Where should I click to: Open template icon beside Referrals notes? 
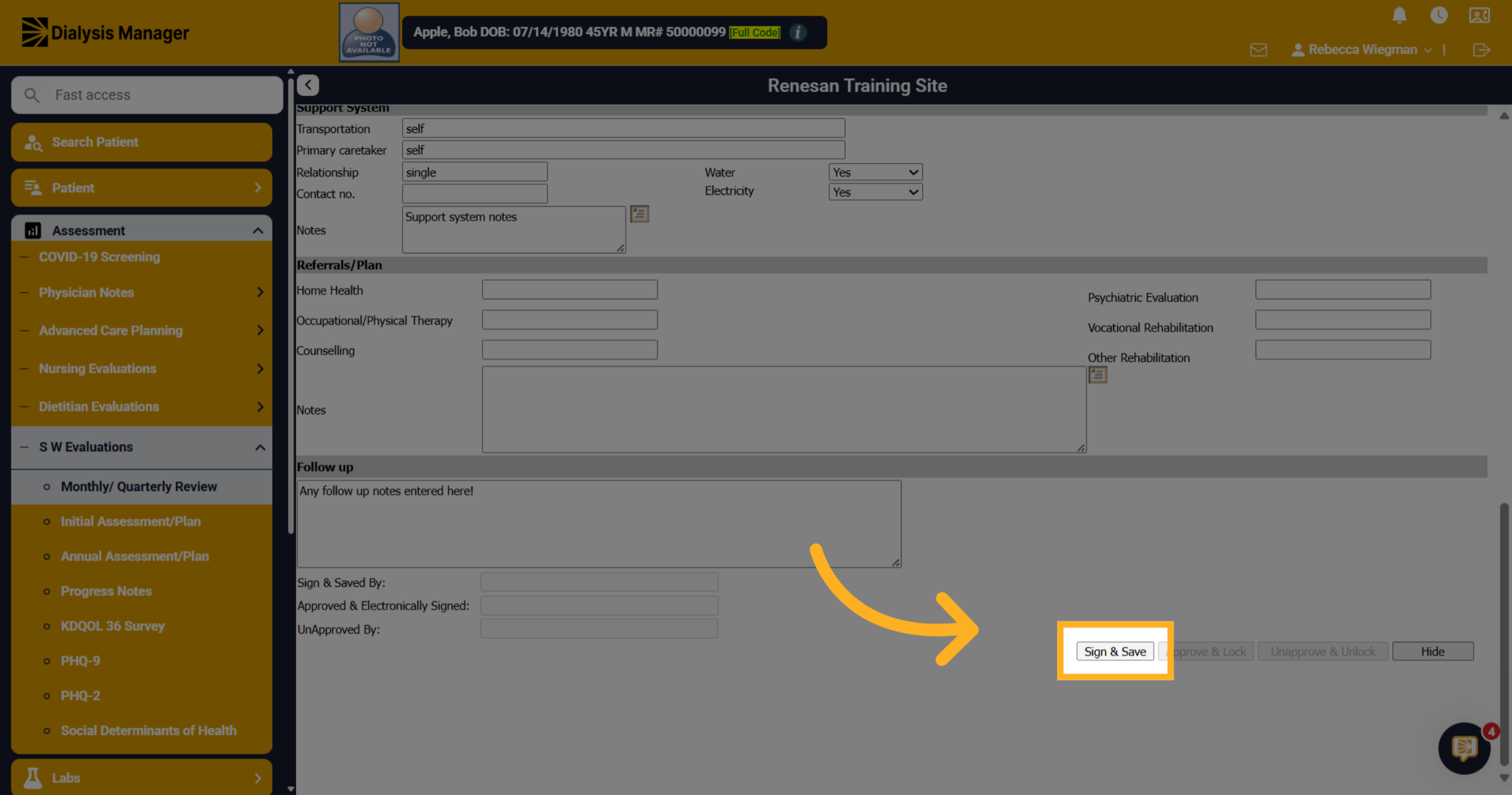[1097, 375]
